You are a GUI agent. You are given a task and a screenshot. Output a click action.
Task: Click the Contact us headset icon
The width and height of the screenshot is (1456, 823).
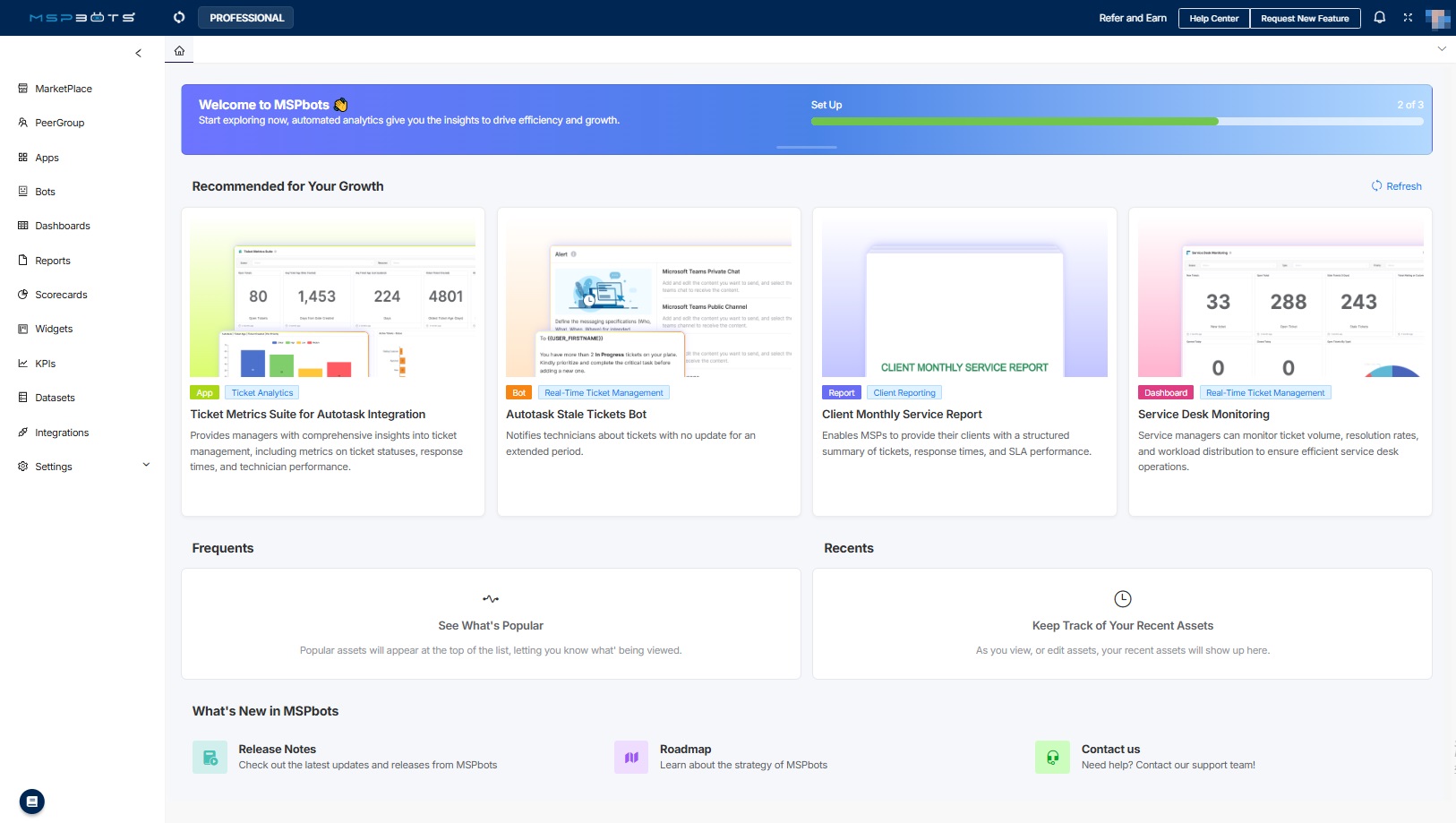coord(1052,758)
